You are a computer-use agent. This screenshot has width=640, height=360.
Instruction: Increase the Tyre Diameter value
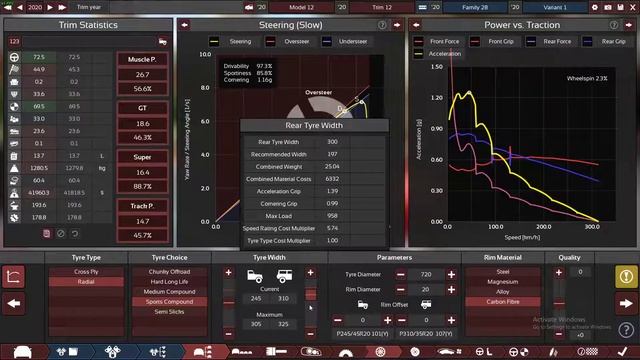(451, 275)
